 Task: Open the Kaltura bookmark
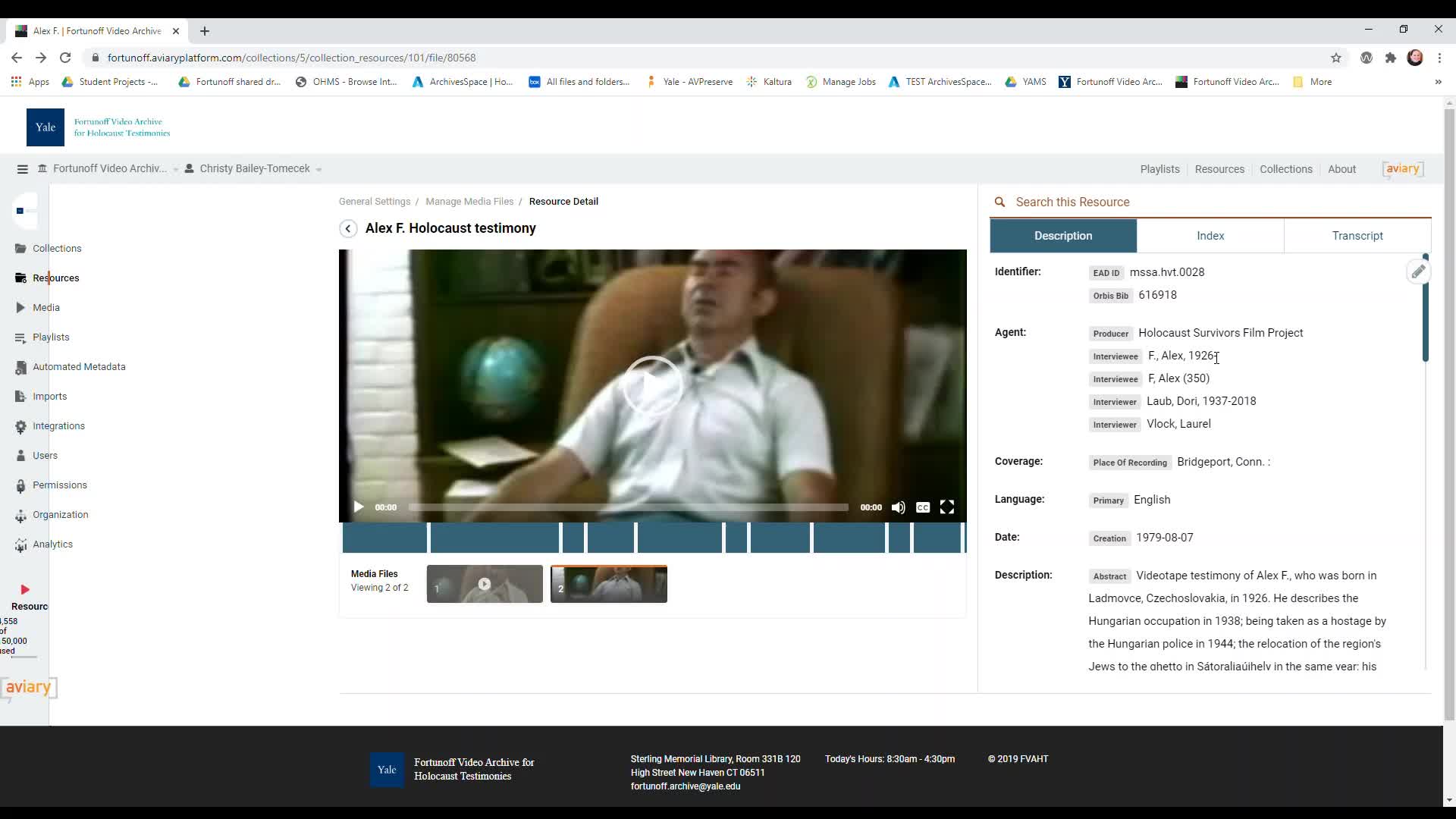point(769,82)
